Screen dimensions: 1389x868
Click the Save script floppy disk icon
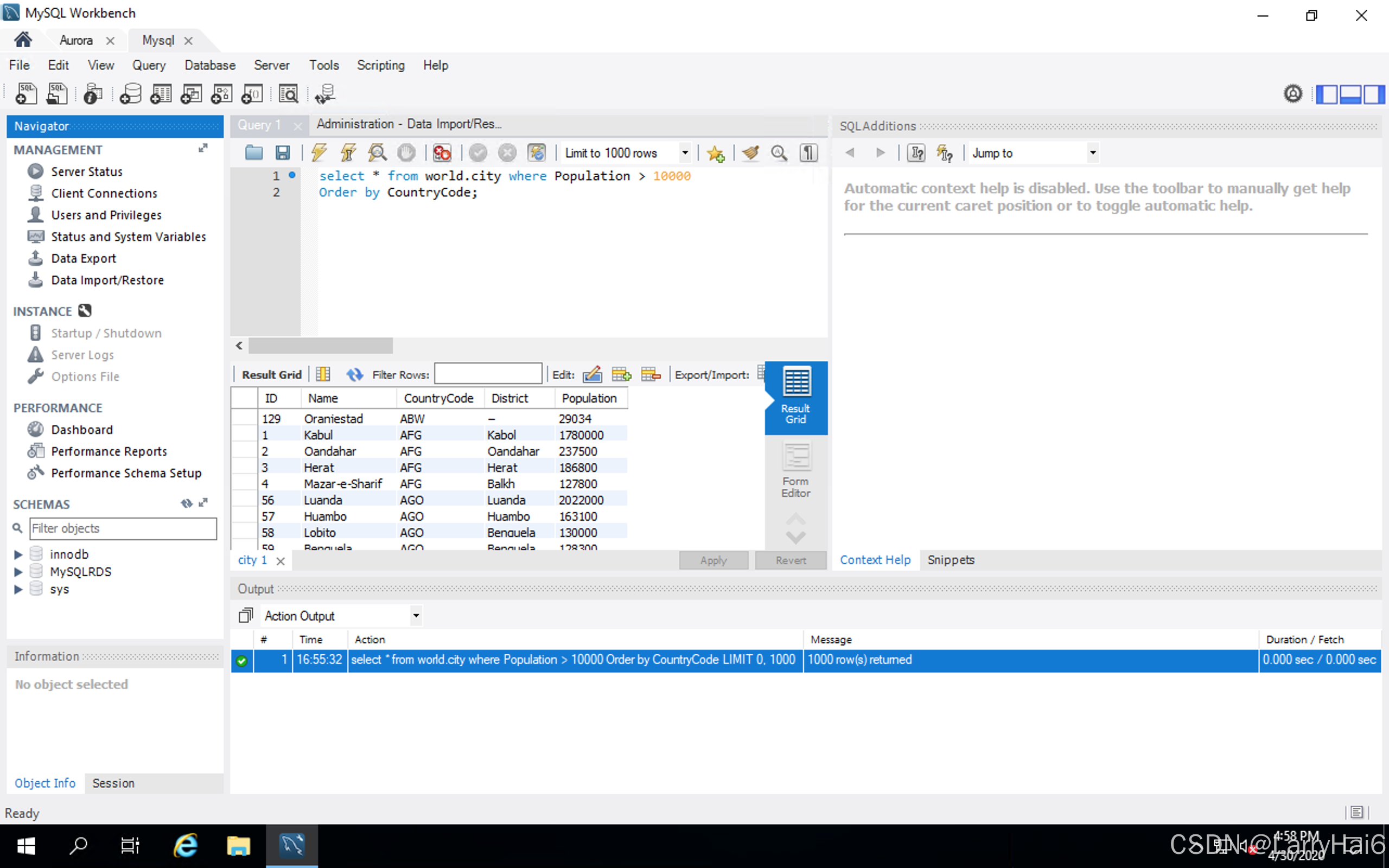click(282, 152)
